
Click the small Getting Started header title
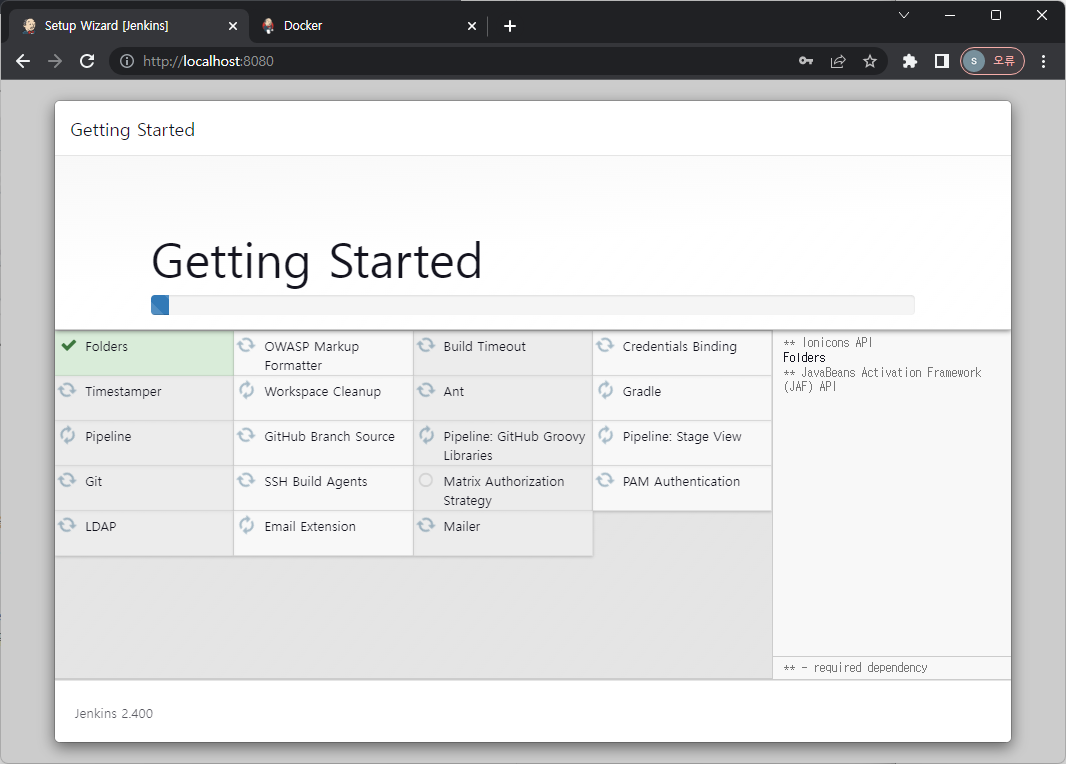point(133,130)
